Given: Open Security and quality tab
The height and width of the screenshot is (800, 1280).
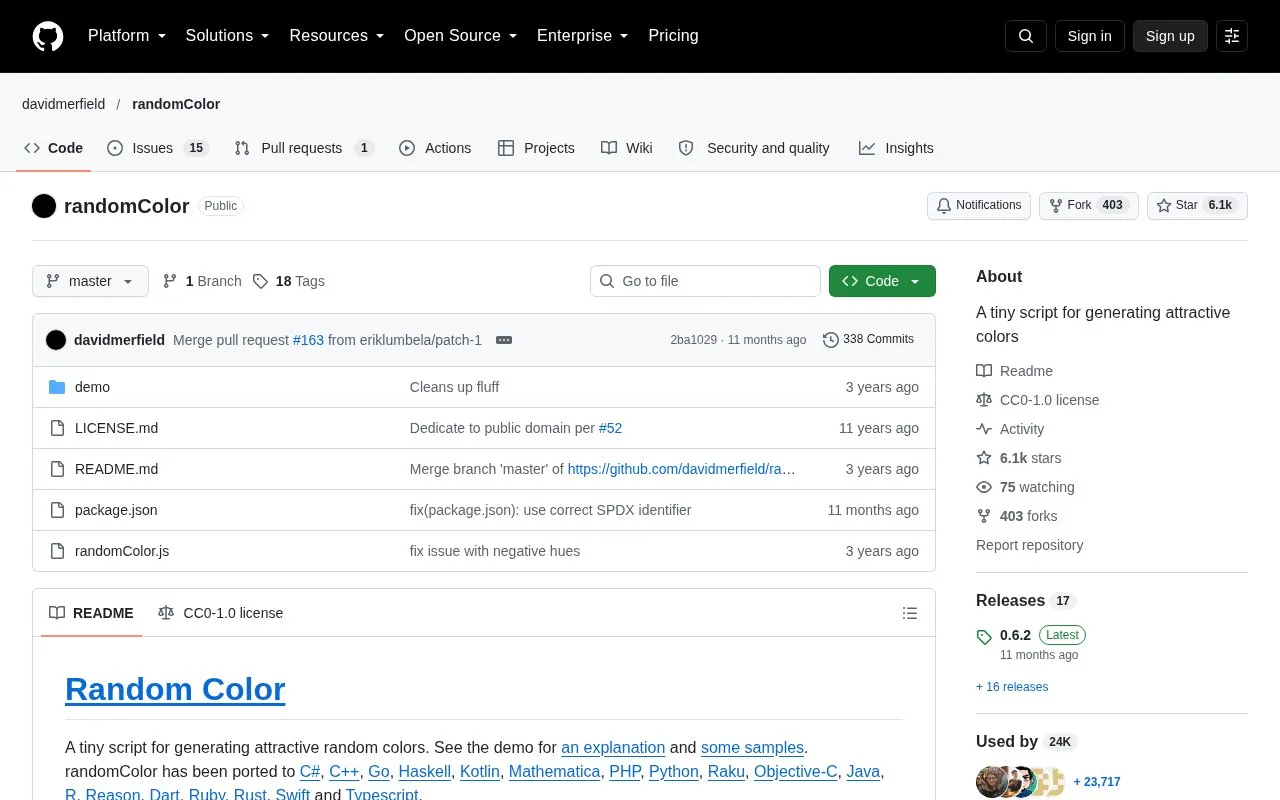Looking at the screenshot, I should click(x=754, y=148).
